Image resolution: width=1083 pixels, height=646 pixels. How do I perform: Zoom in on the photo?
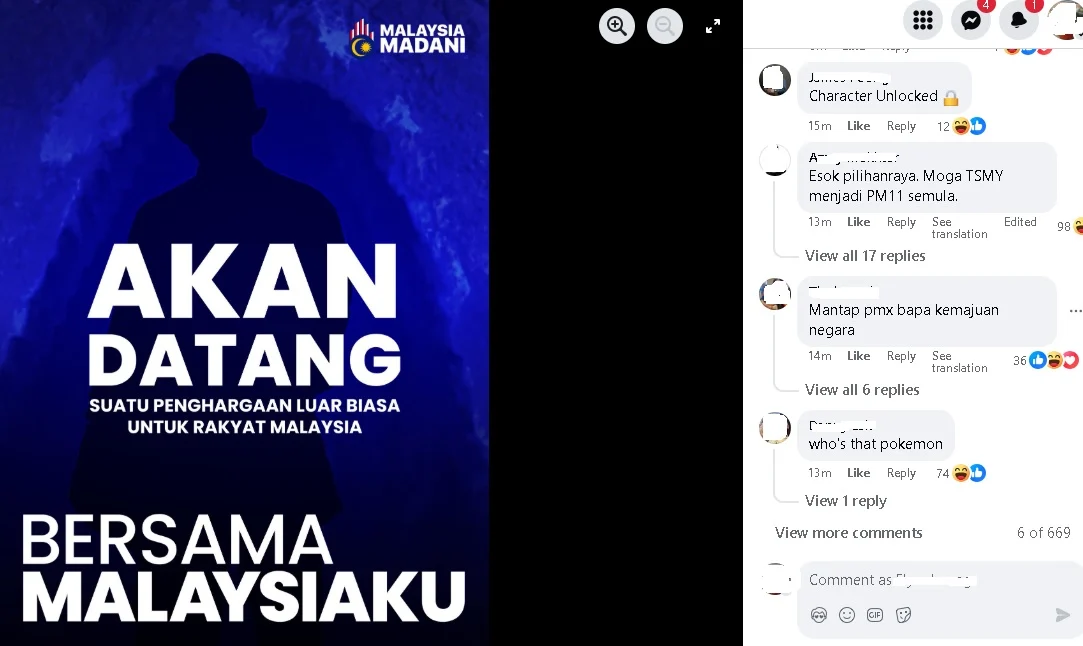pos(617,26)
